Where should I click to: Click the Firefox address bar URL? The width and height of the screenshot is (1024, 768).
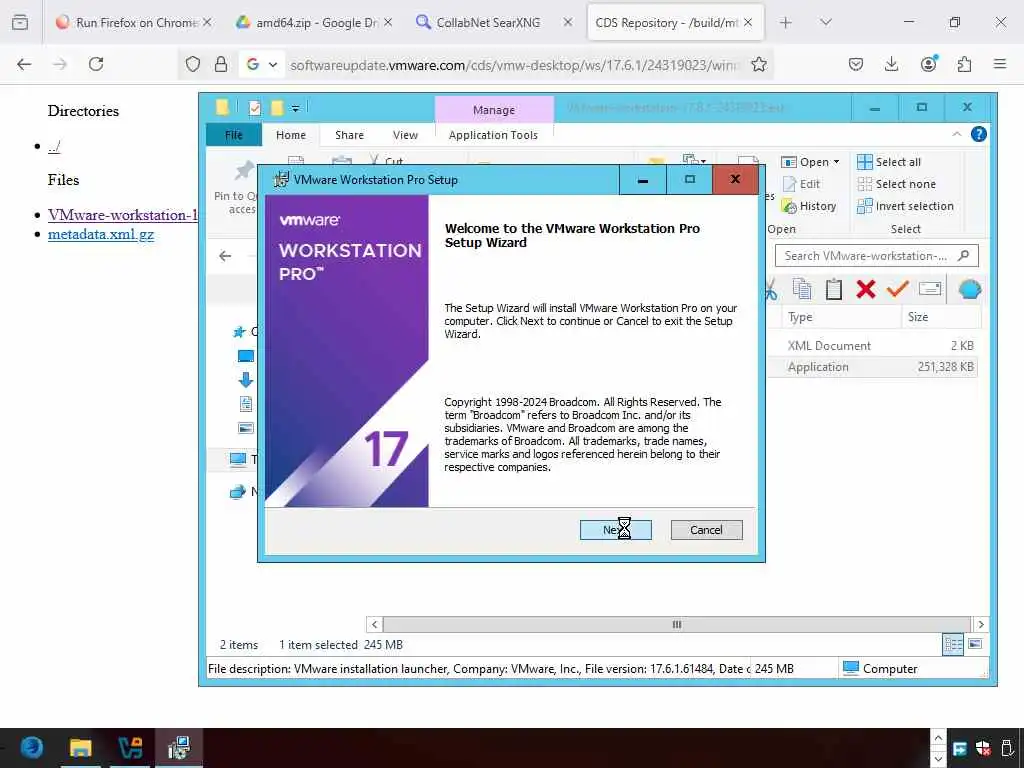pyautogui.click(x=515, y=65)
